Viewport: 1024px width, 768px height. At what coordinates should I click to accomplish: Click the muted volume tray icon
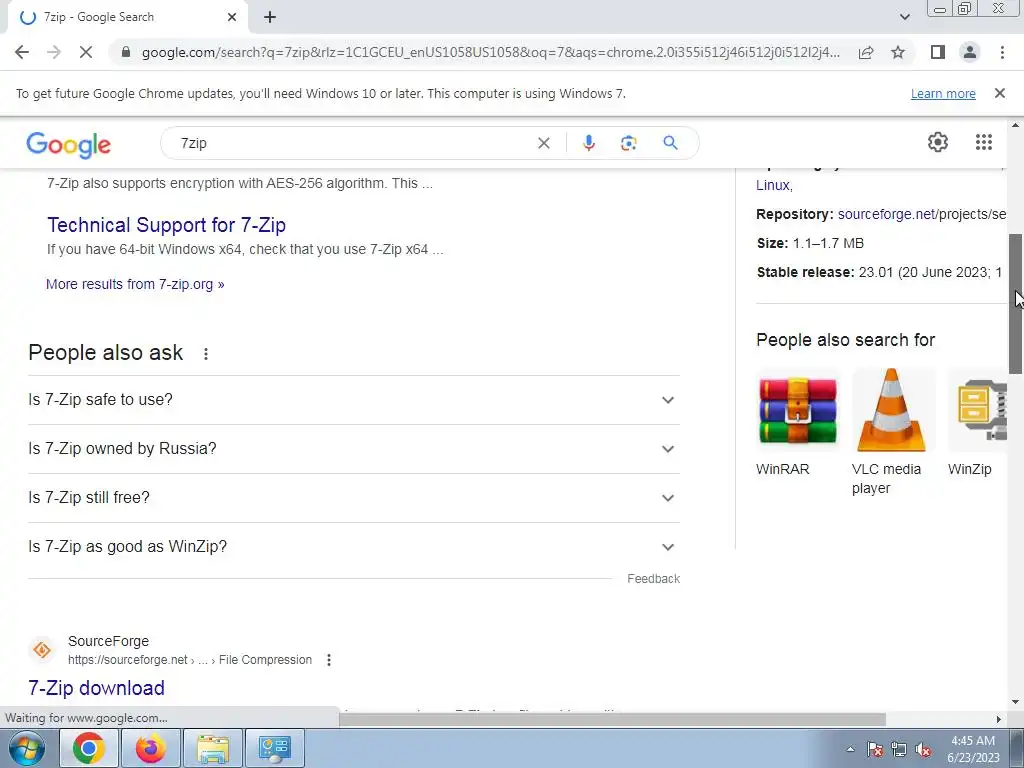(923, 749)
